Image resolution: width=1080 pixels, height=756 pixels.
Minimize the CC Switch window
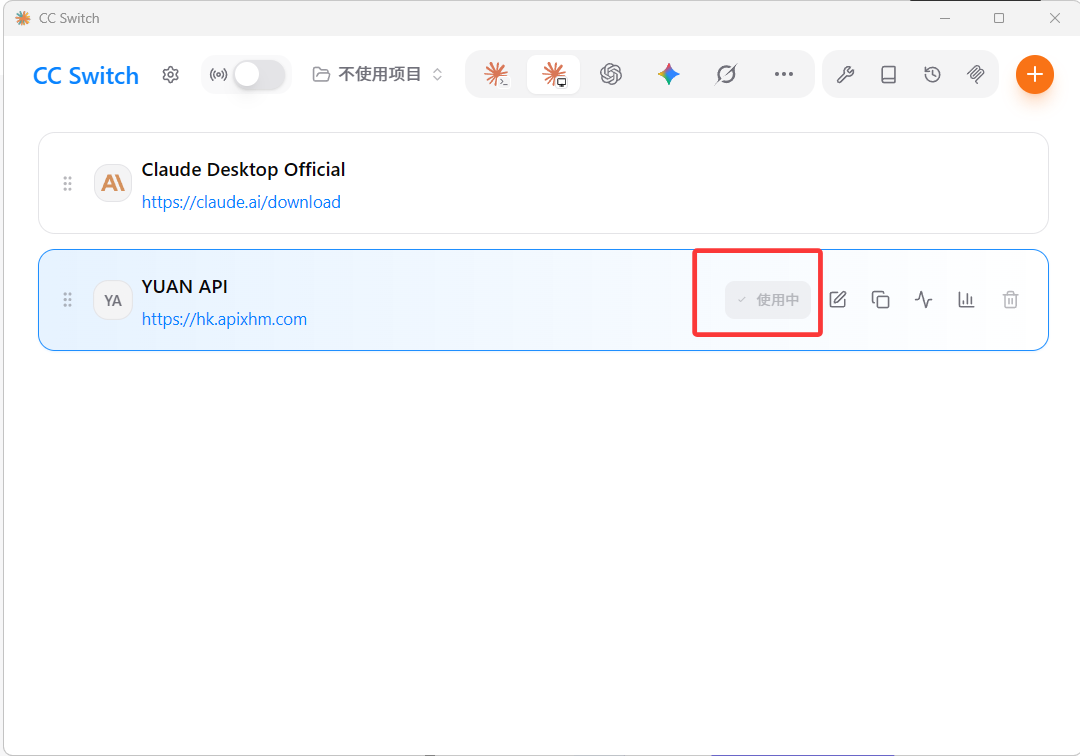[945, 18]
